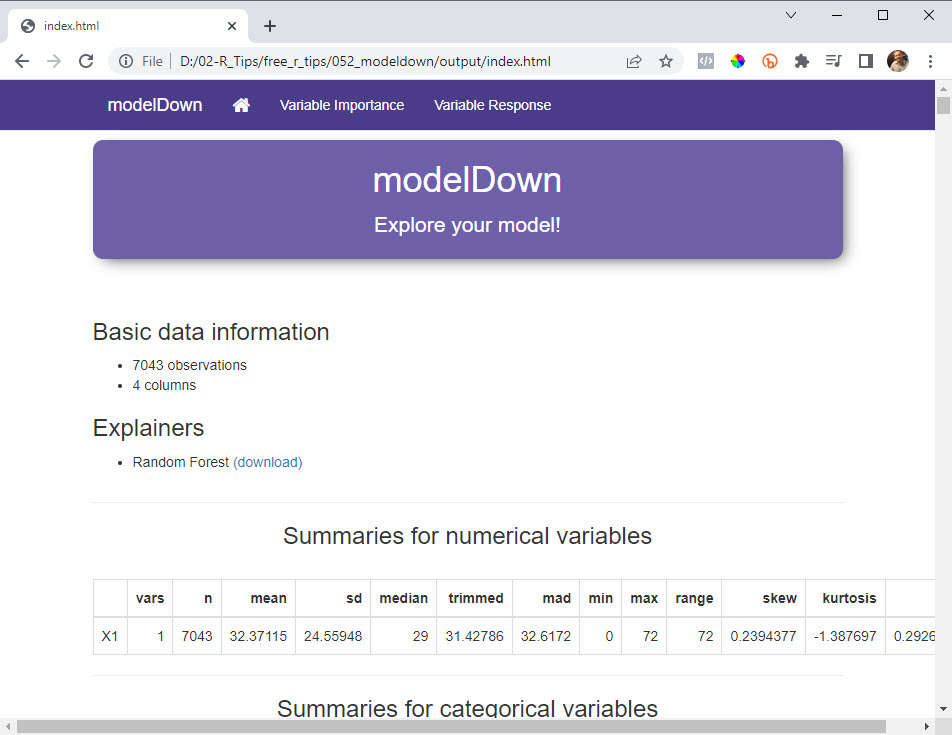
Task: Bookmark this page with star icon
Action: pos(666,61)
